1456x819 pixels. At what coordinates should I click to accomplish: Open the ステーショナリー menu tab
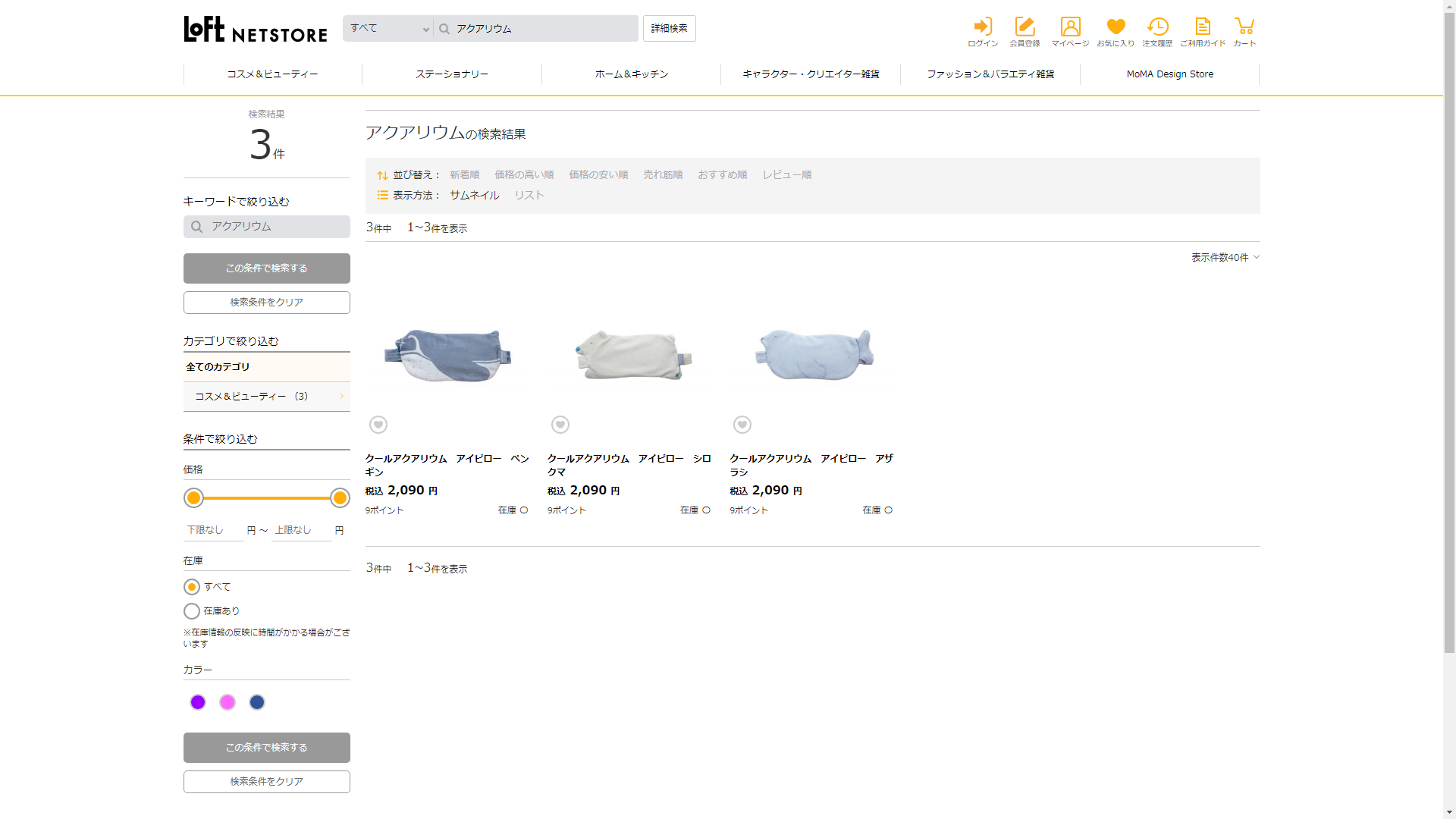click(452, 74)
